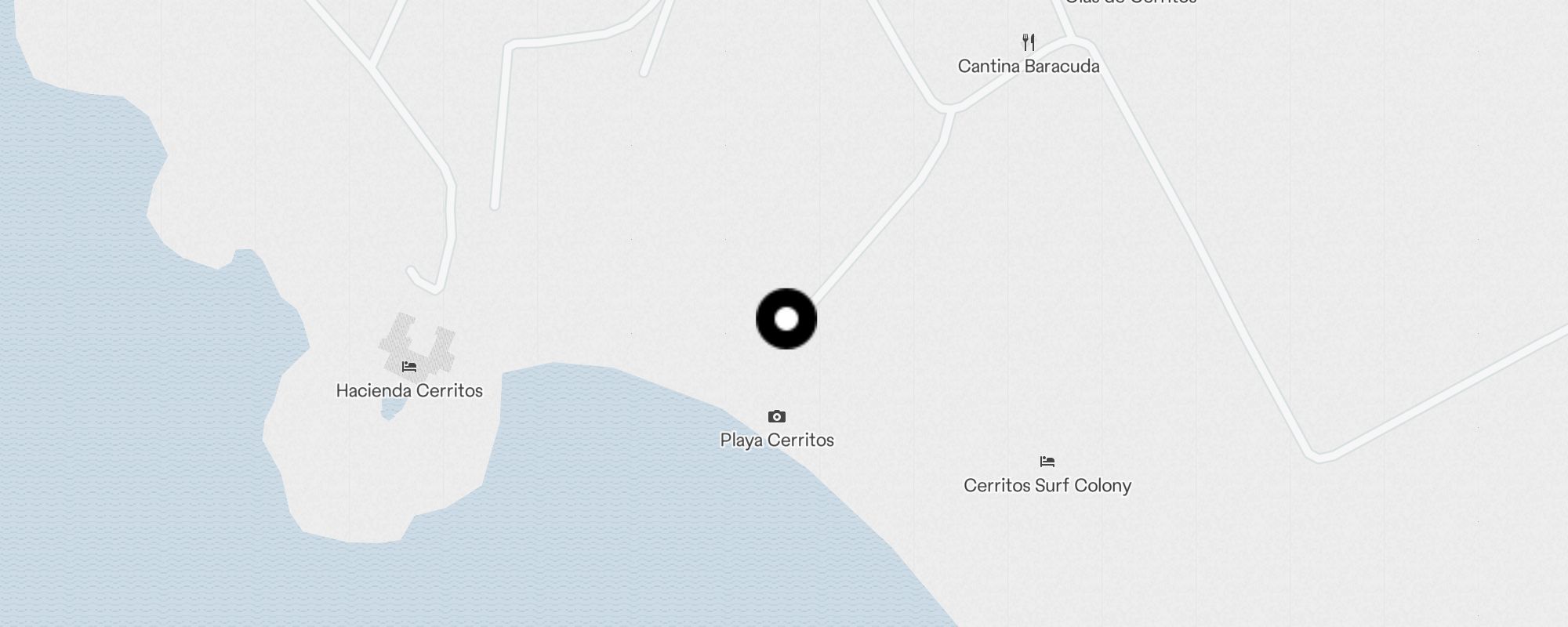Click the small pond below Hacienda Cerritos
This screenshot has width=1568, height=627.
[x=388, y=410]
